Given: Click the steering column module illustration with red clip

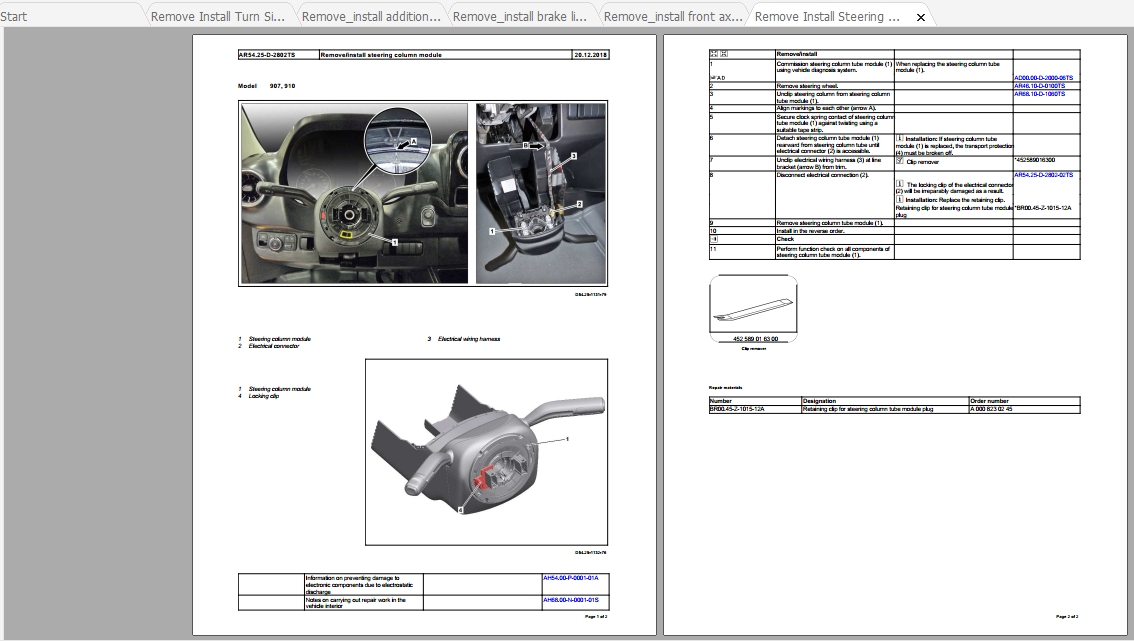Looking at the screenshot, I should click(486, 452).
